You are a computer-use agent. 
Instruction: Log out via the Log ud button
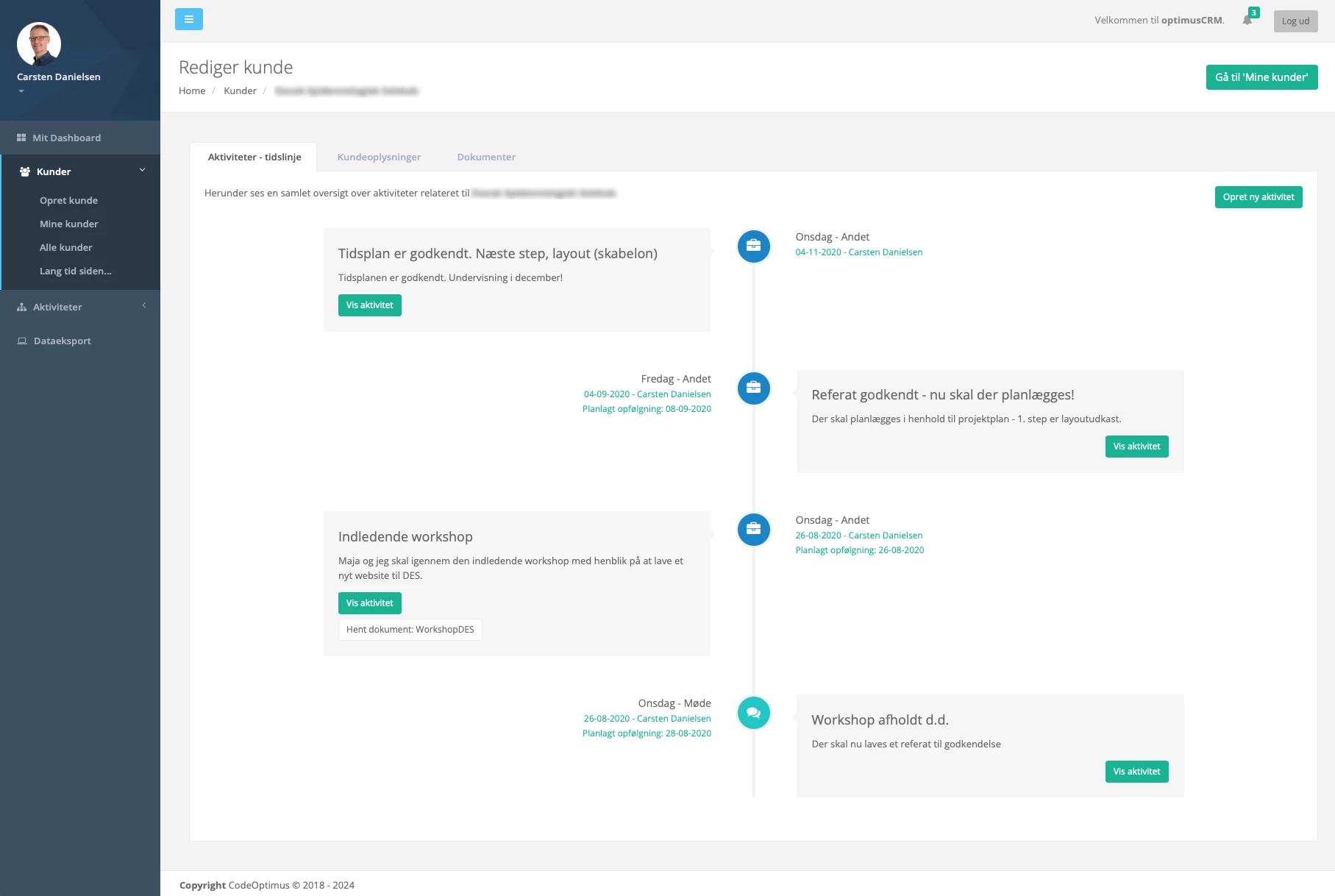(1295, 21)
